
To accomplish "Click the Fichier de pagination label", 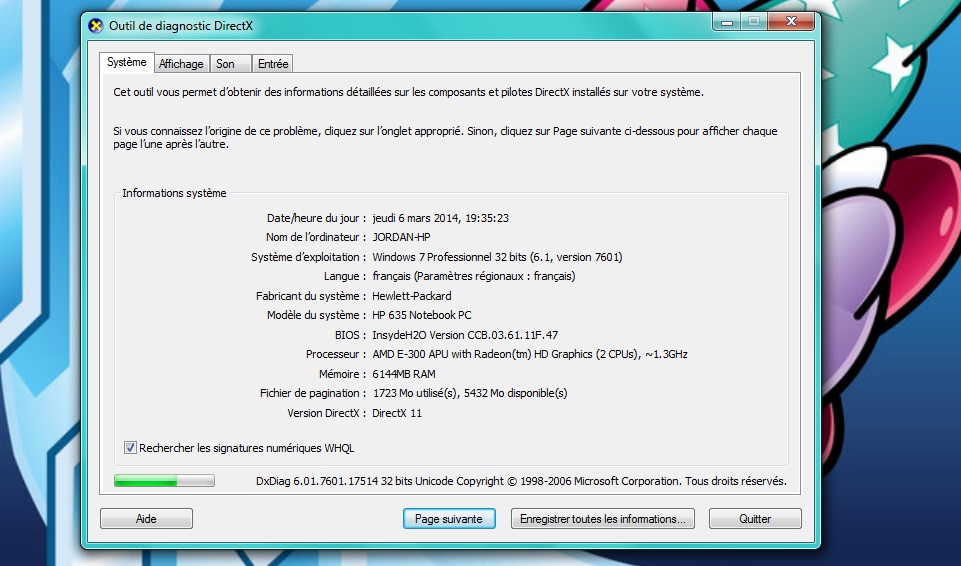I will coord(313,393).
